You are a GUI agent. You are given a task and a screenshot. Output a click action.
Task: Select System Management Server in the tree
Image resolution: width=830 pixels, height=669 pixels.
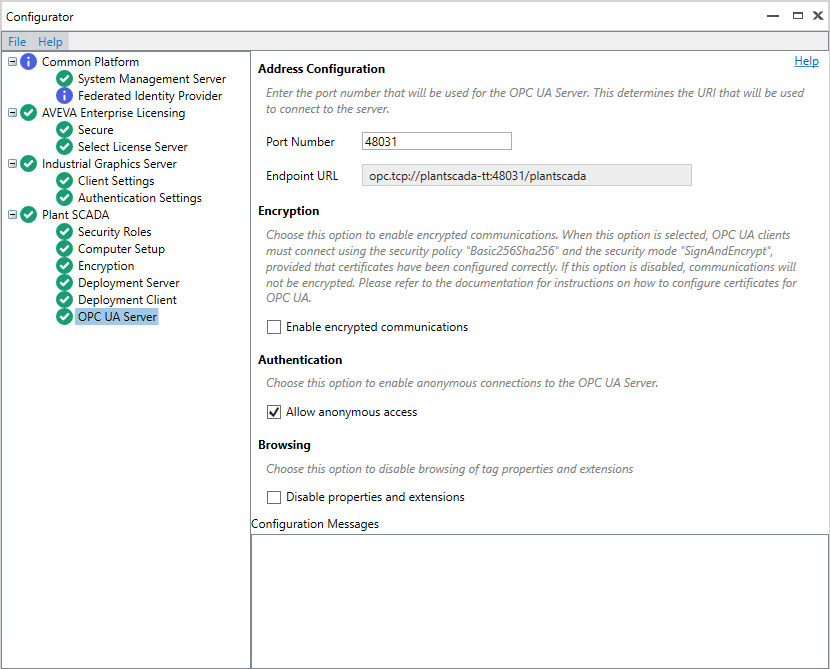tap(152, 79)
